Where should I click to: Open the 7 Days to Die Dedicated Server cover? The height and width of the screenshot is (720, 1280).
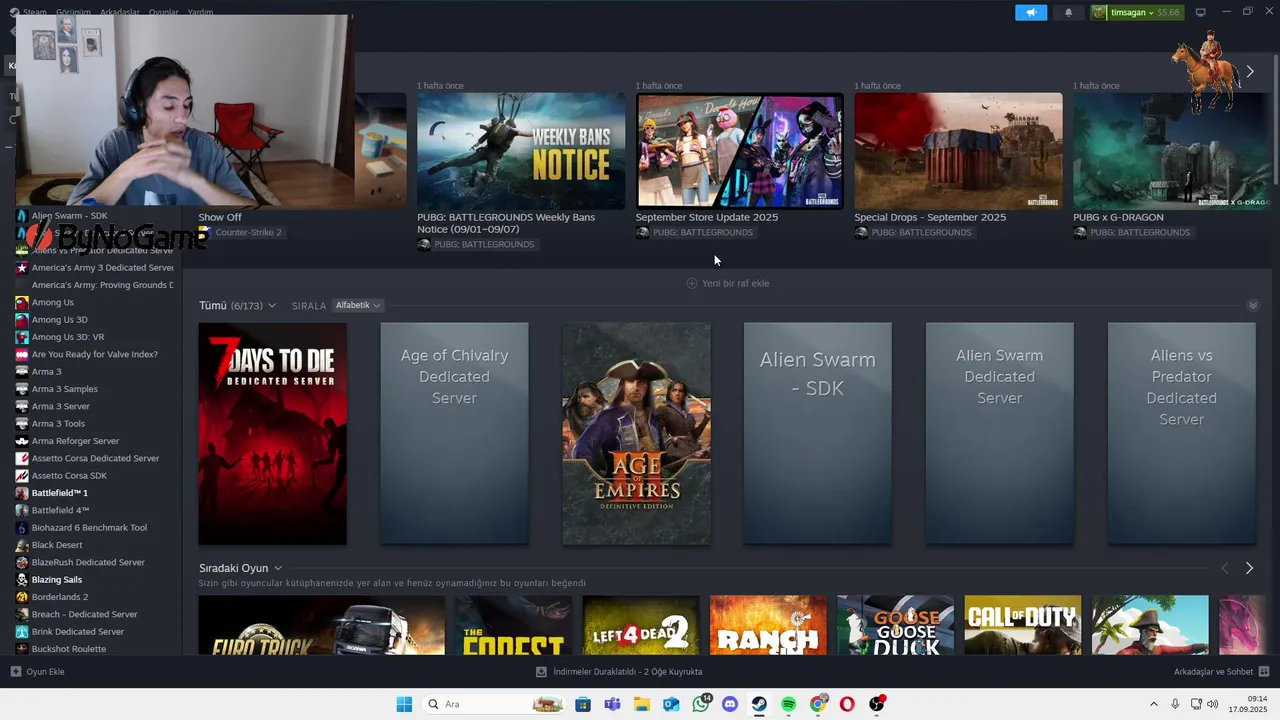pos(272,433)
